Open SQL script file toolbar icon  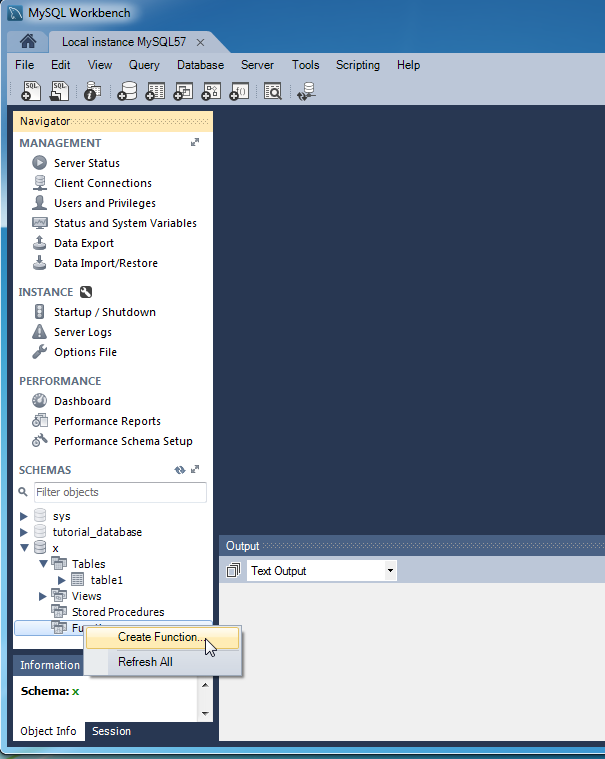click(x=59, y=91)
